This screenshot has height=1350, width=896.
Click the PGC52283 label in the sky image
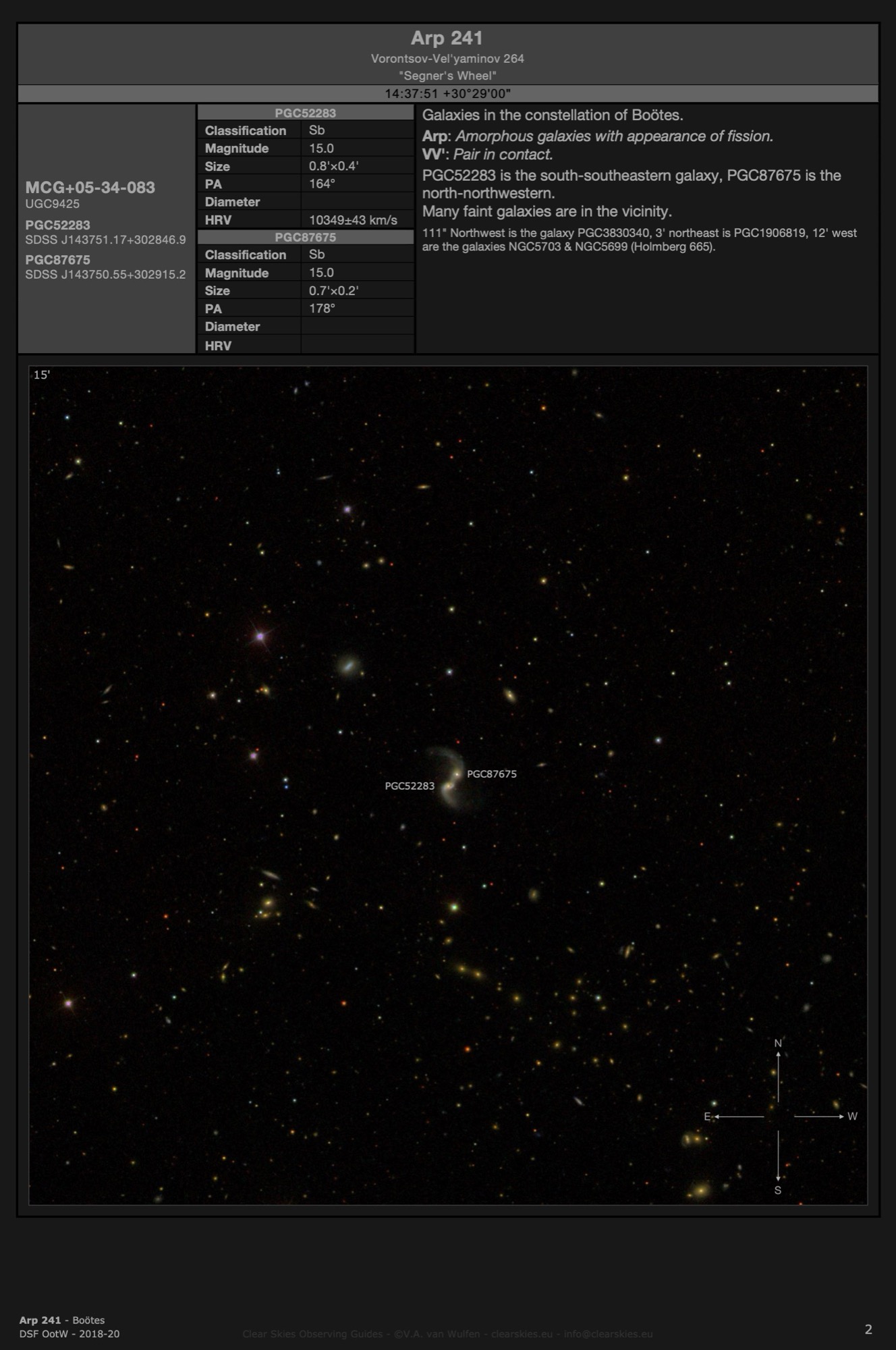pos(410,786)
